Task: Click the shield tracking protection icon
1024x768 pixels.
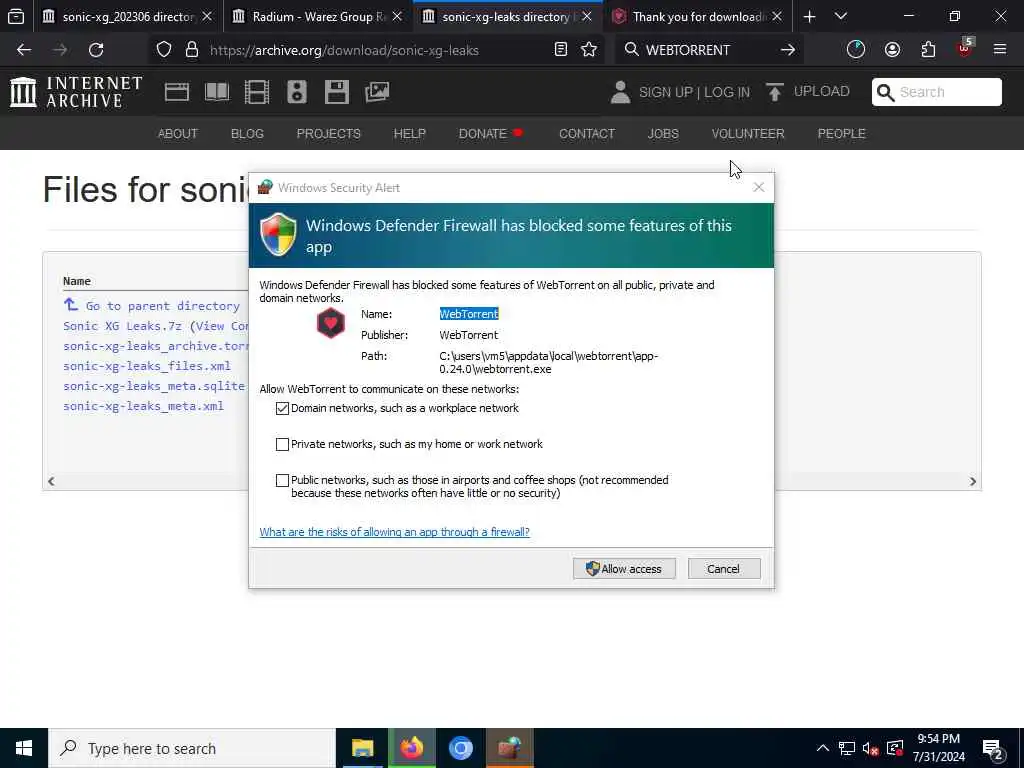Action: click(x=164, y=50)
